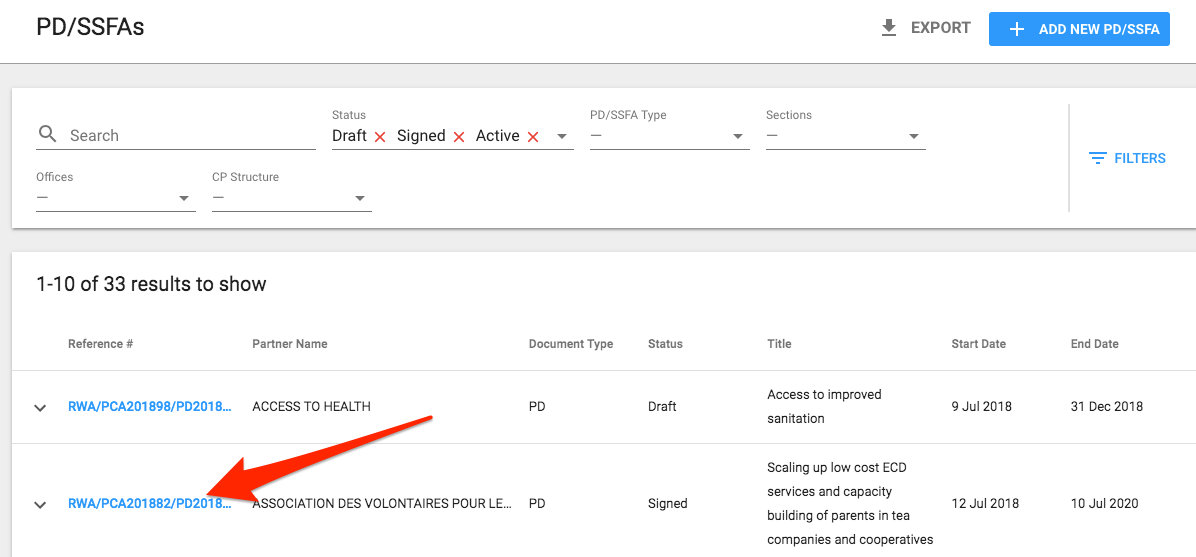Open the Offices dropdown

click(x=116, y=198)
